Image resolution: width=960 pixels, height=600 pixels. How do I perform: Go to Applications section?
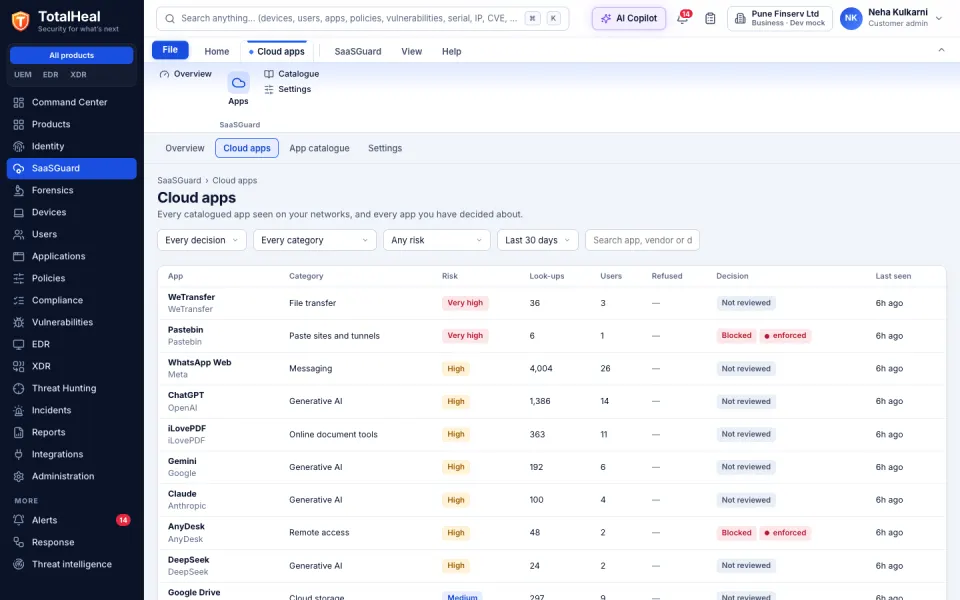click(x=72, y=257)
